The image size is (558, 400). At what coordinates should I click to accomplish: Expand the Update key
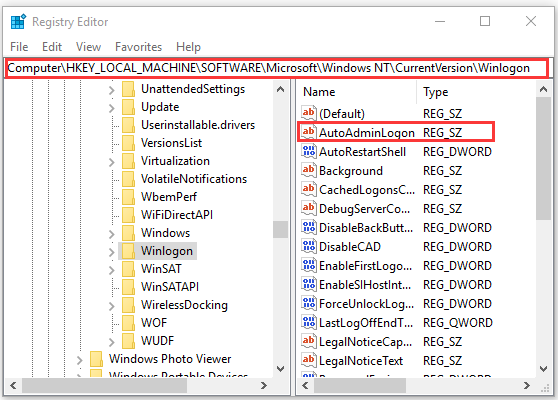(112, 108)
